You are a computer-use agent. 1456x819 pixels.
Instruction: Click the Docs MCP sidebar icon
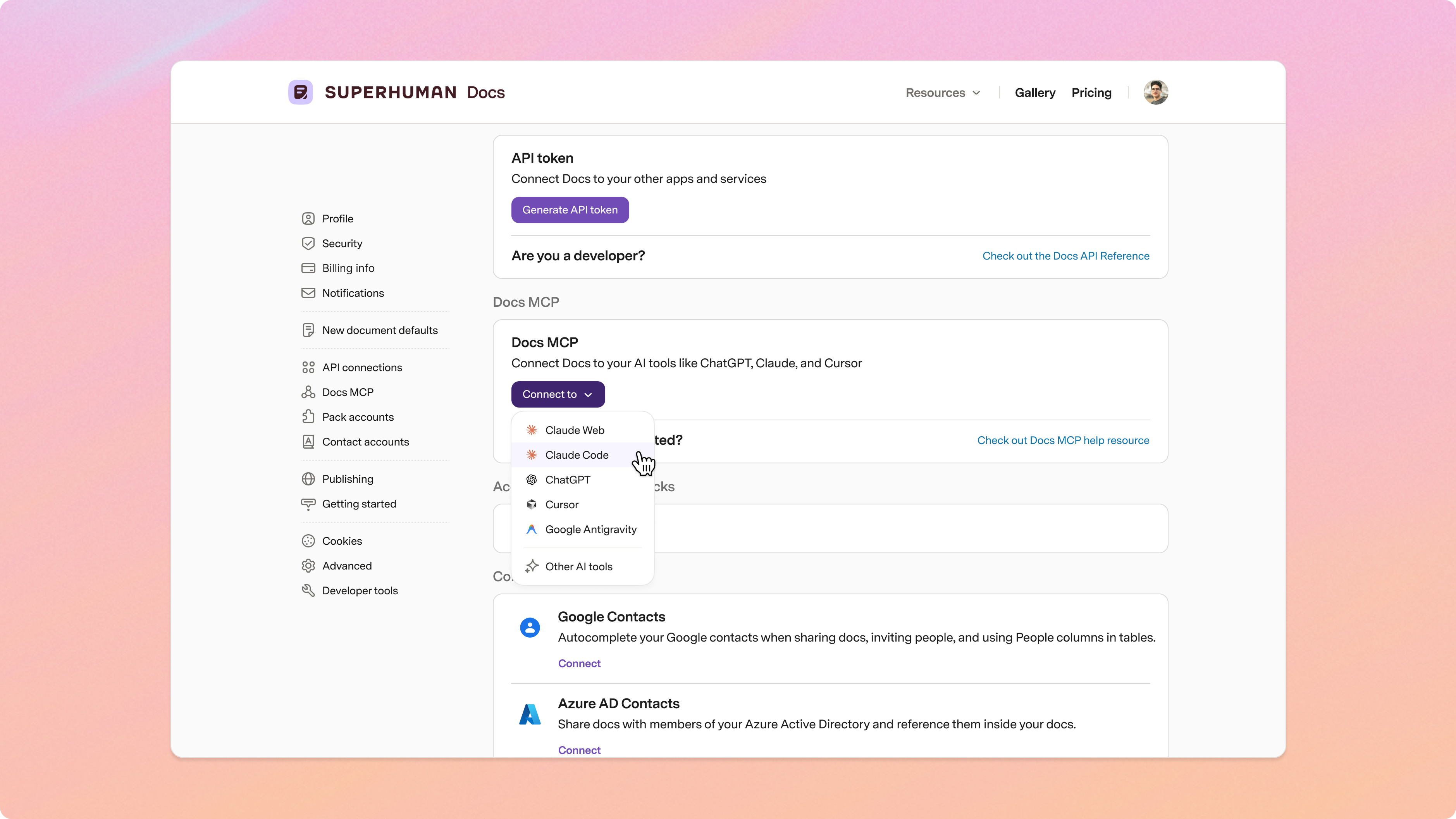coord(308,392)
